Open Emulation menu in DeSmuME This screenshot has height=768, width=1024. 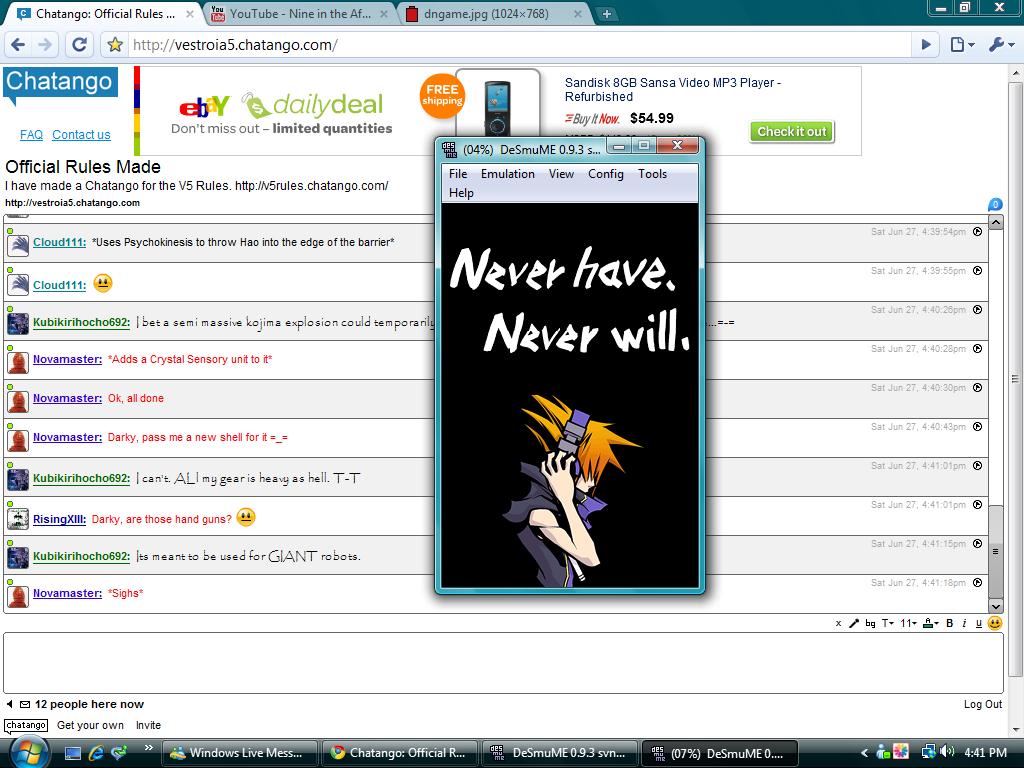coord(507,174)
